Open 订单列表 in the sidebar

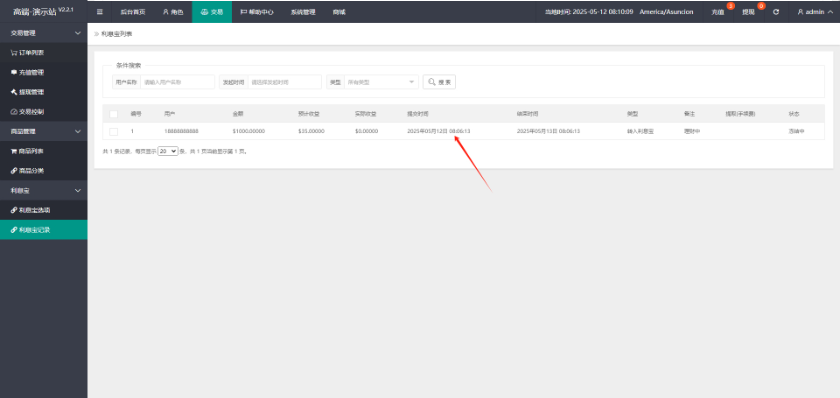pos(43,52)
